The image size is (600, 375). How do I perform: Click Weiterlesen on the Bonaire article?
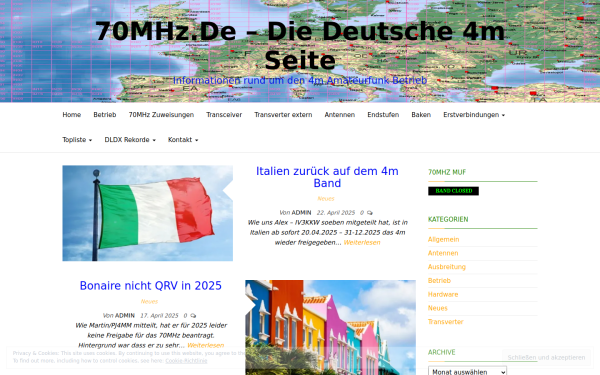tap(205, 346)
